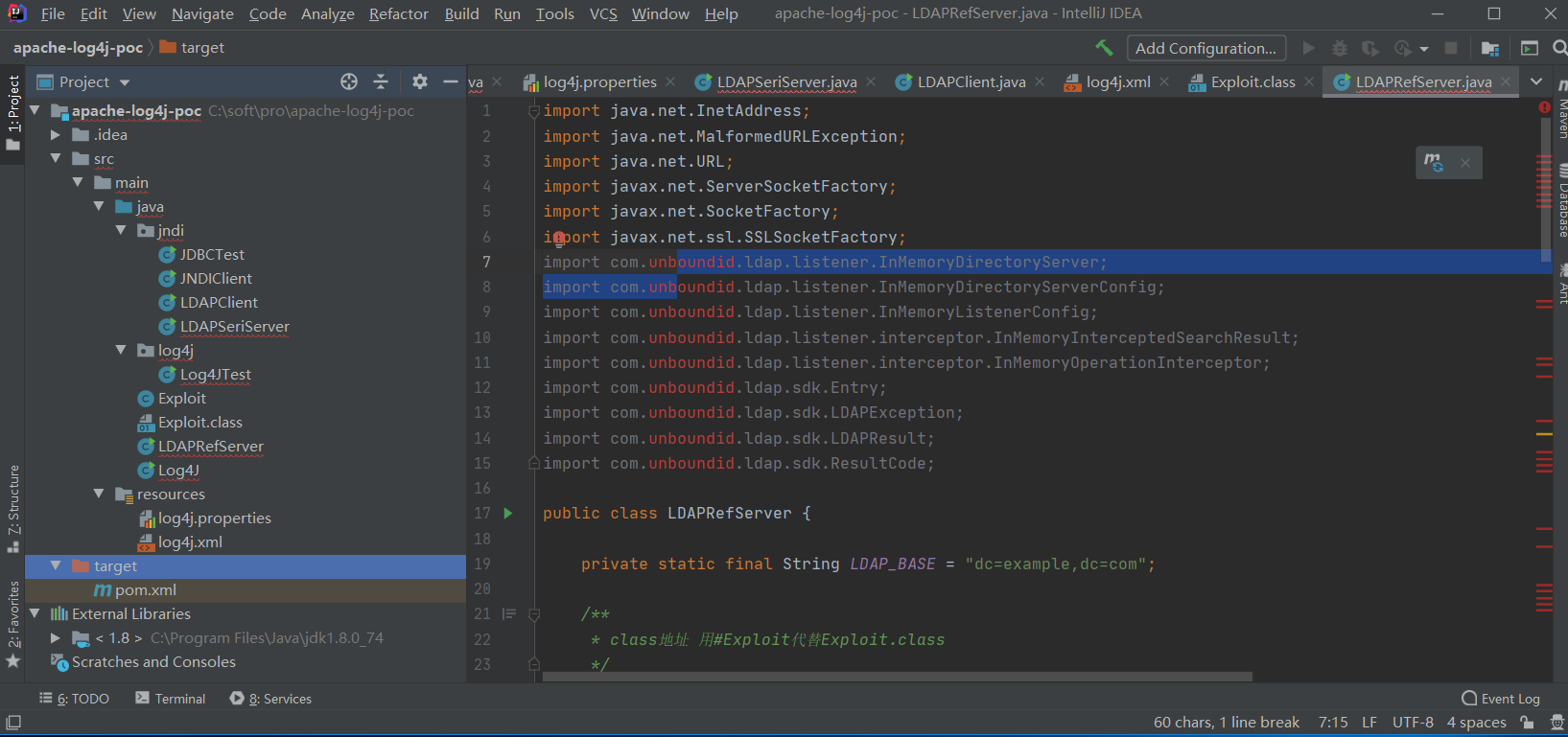1568x737 pixels.
Task: Click the editor horizontal scrollbar
Action: pos(897,677)
